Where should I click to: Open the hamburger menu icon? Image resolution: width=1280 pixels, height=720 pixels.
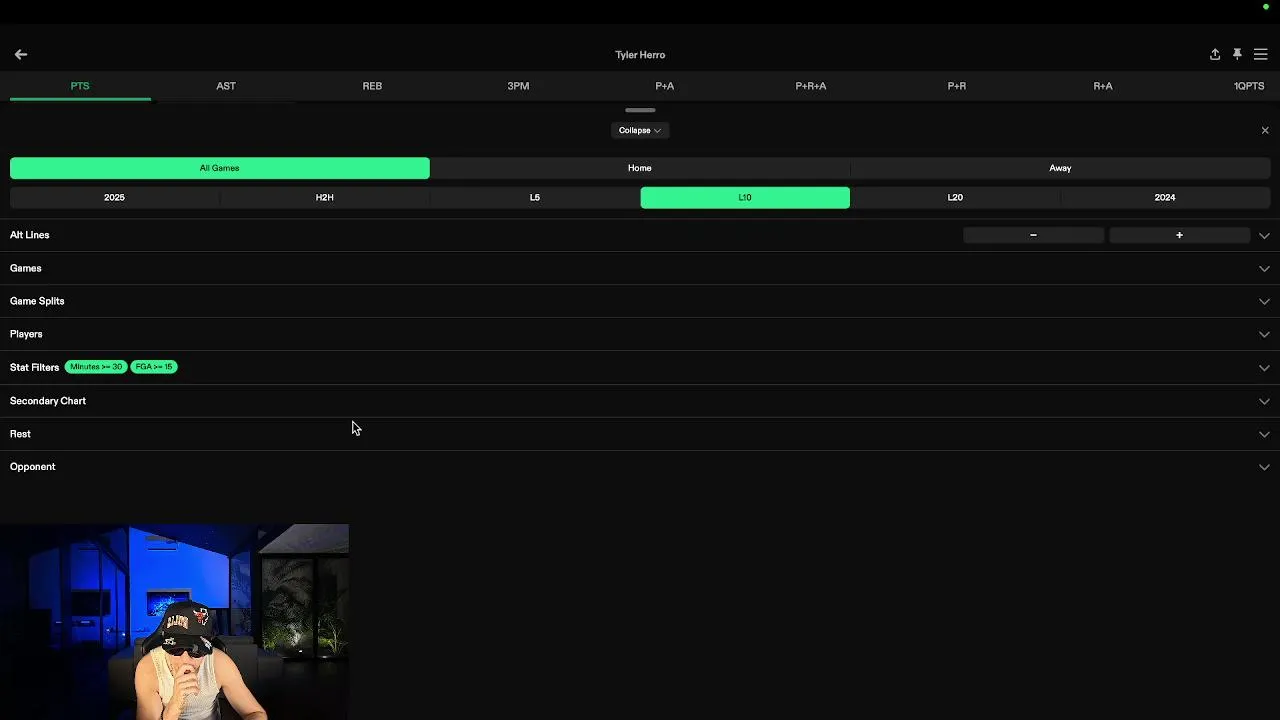(1260, 54)
